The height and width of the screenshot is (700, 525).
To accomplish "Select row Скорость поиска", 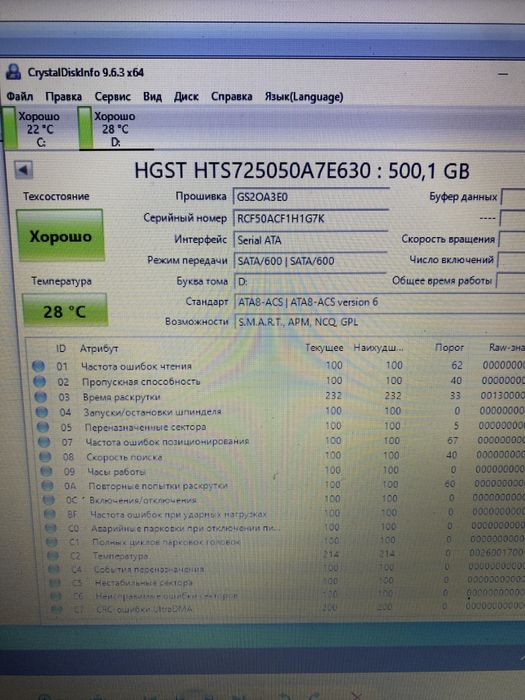I will point(282,456).
